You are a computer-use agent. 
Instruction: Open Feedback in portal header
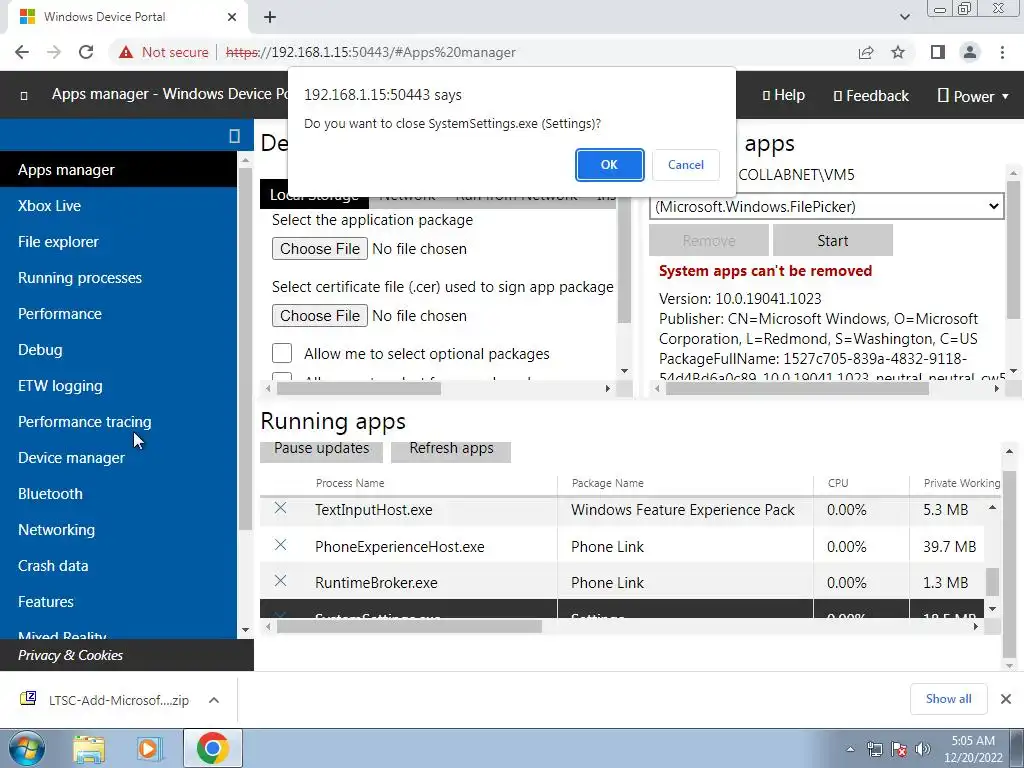(871, 96)
